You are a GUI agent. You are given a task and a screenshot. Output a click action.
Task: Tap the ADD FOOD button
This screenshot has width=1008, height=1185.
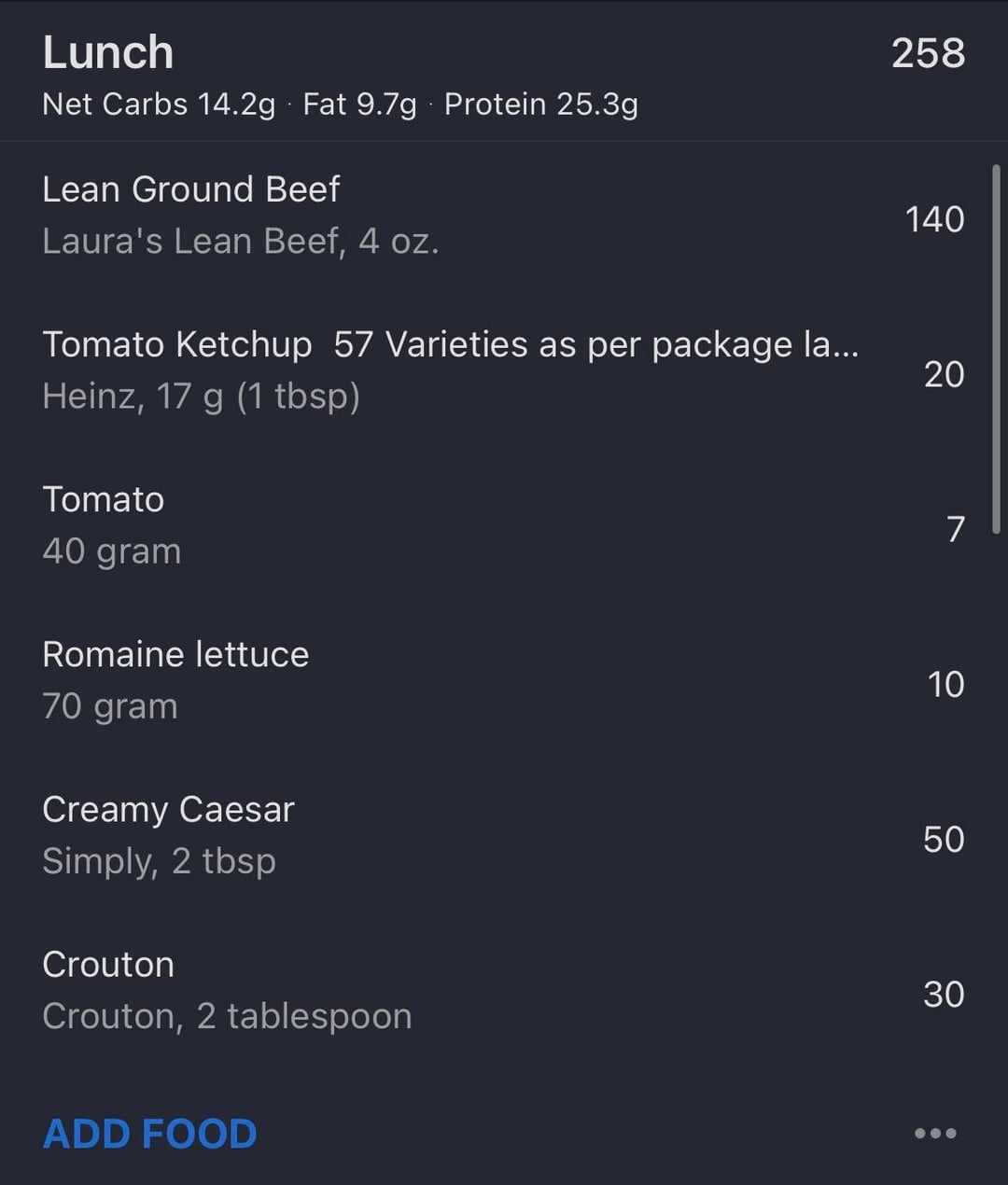point(149,1134)
